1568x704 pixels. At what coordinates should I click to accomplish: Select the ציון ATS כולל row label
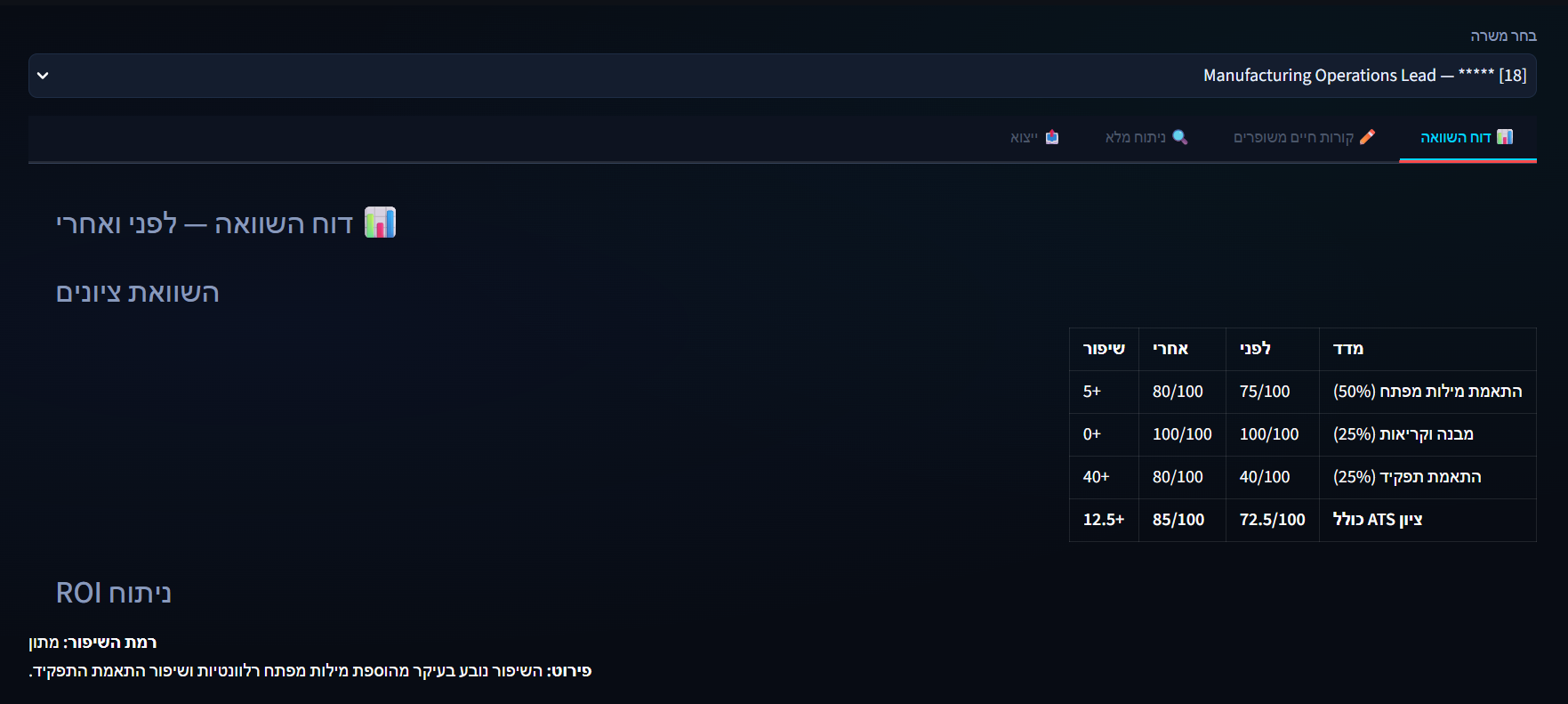[x=1378, y=520]
